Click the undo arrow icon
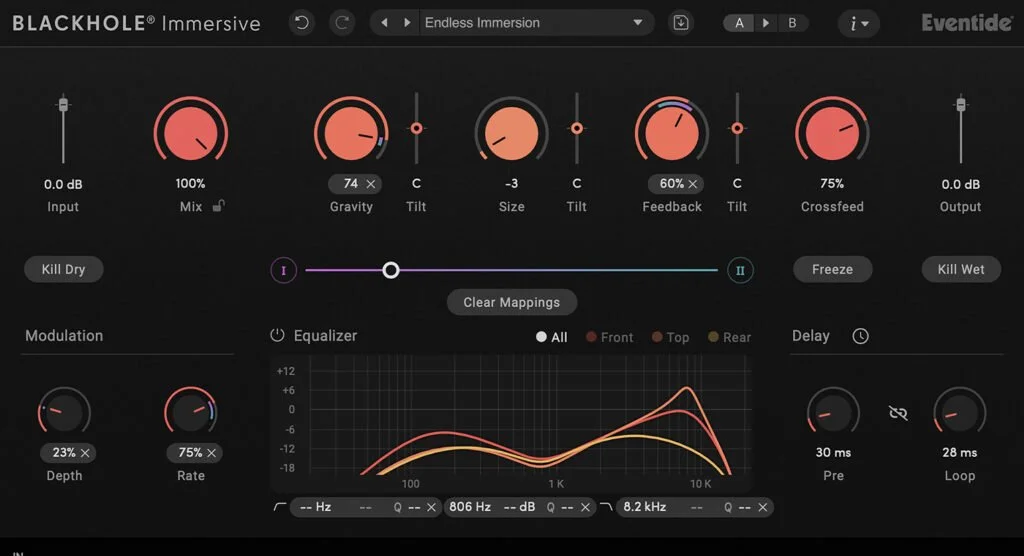The height and width of the screenshot is (556, 1024). (x=302, y=23)
